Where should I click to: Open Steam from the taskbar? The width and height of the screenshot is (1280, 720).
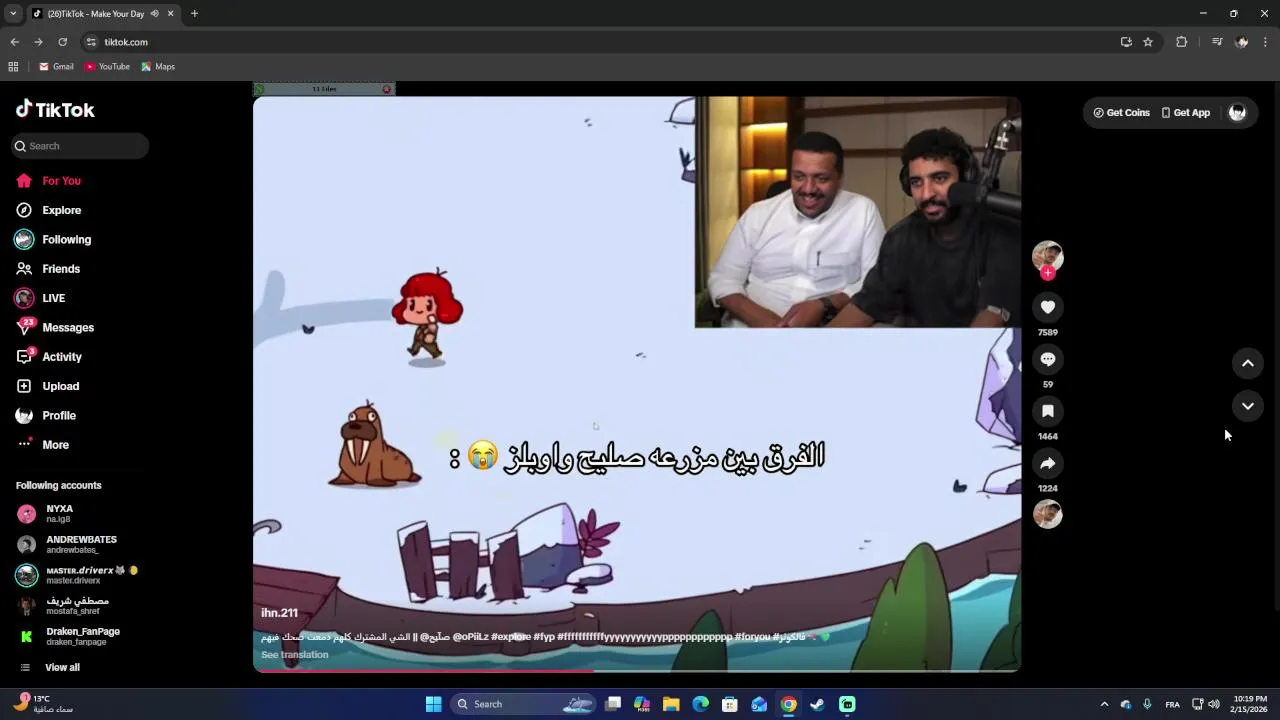pos(817,704)
